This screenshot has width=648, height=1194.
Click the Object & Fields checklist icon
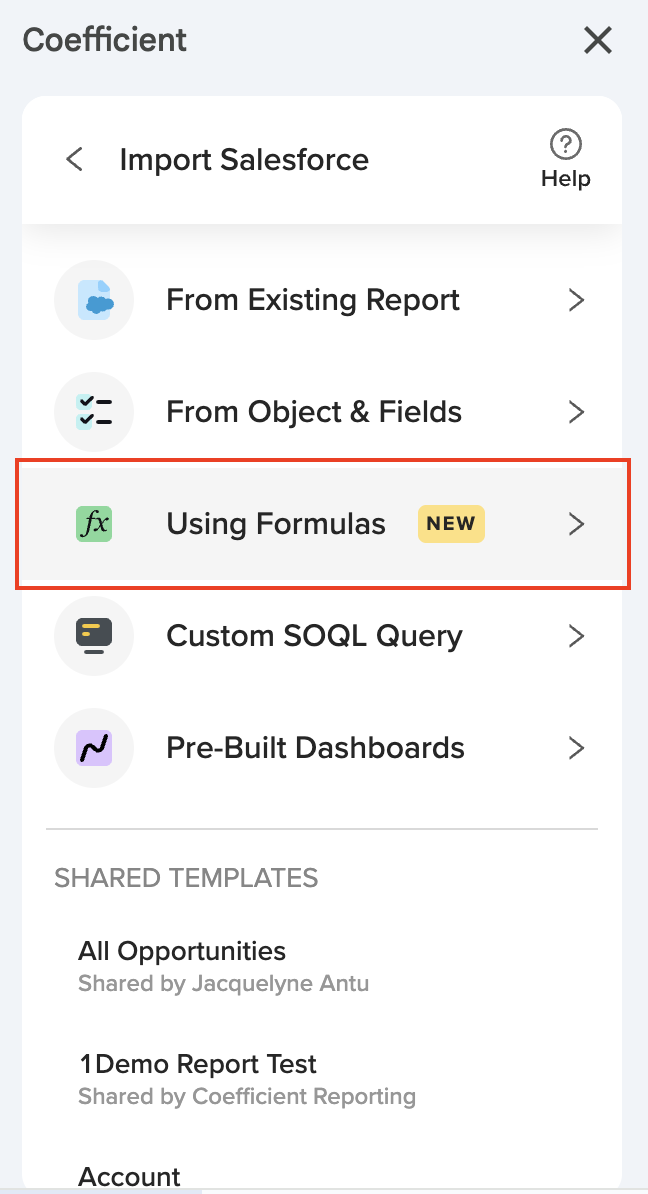(95, 412)
